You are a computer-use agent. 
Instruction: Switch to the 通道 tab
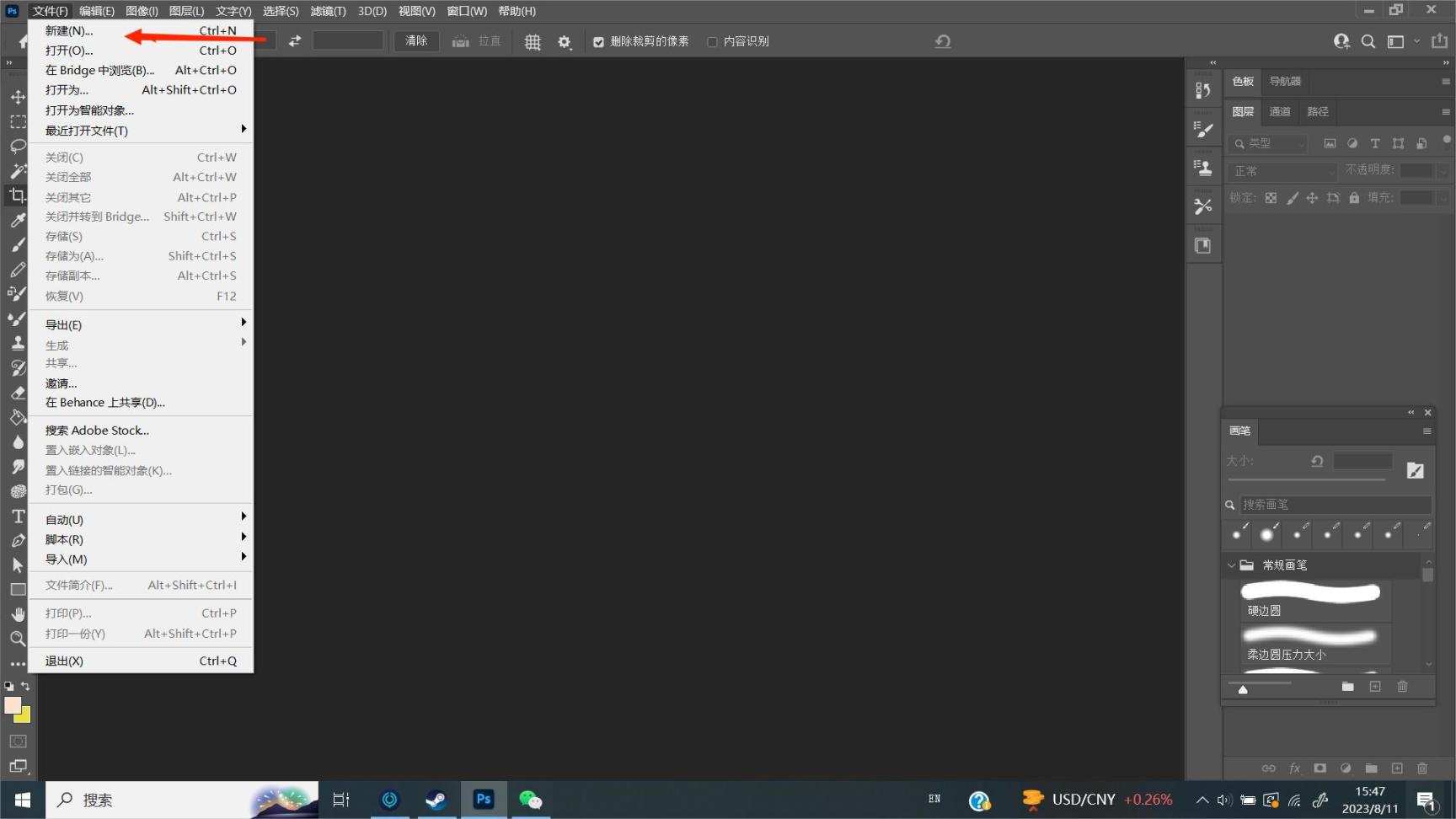click(x=1280, y=111)
